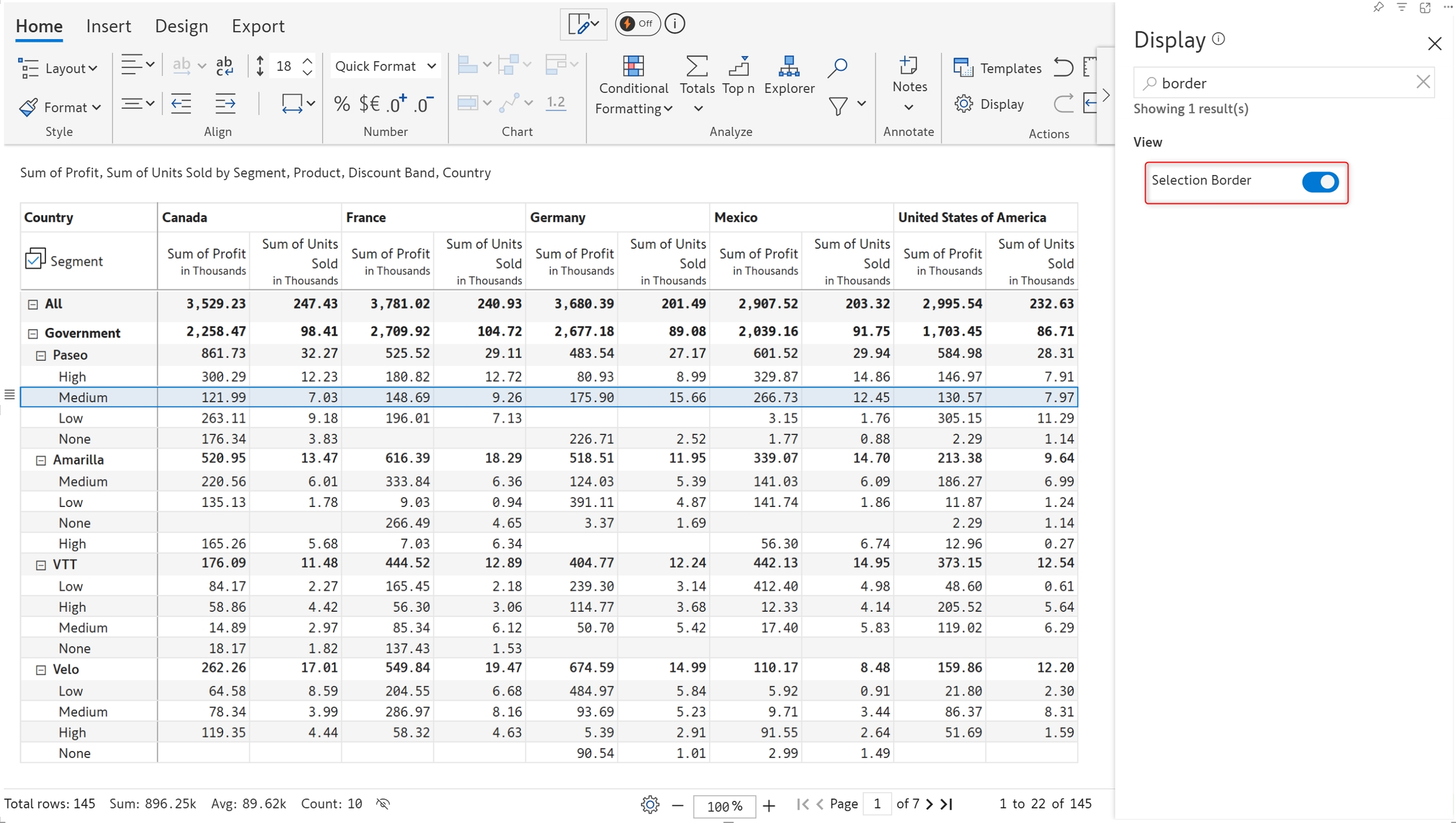
Task: Toggle the Off switch in the top bar
Action: tap(637, 24)
